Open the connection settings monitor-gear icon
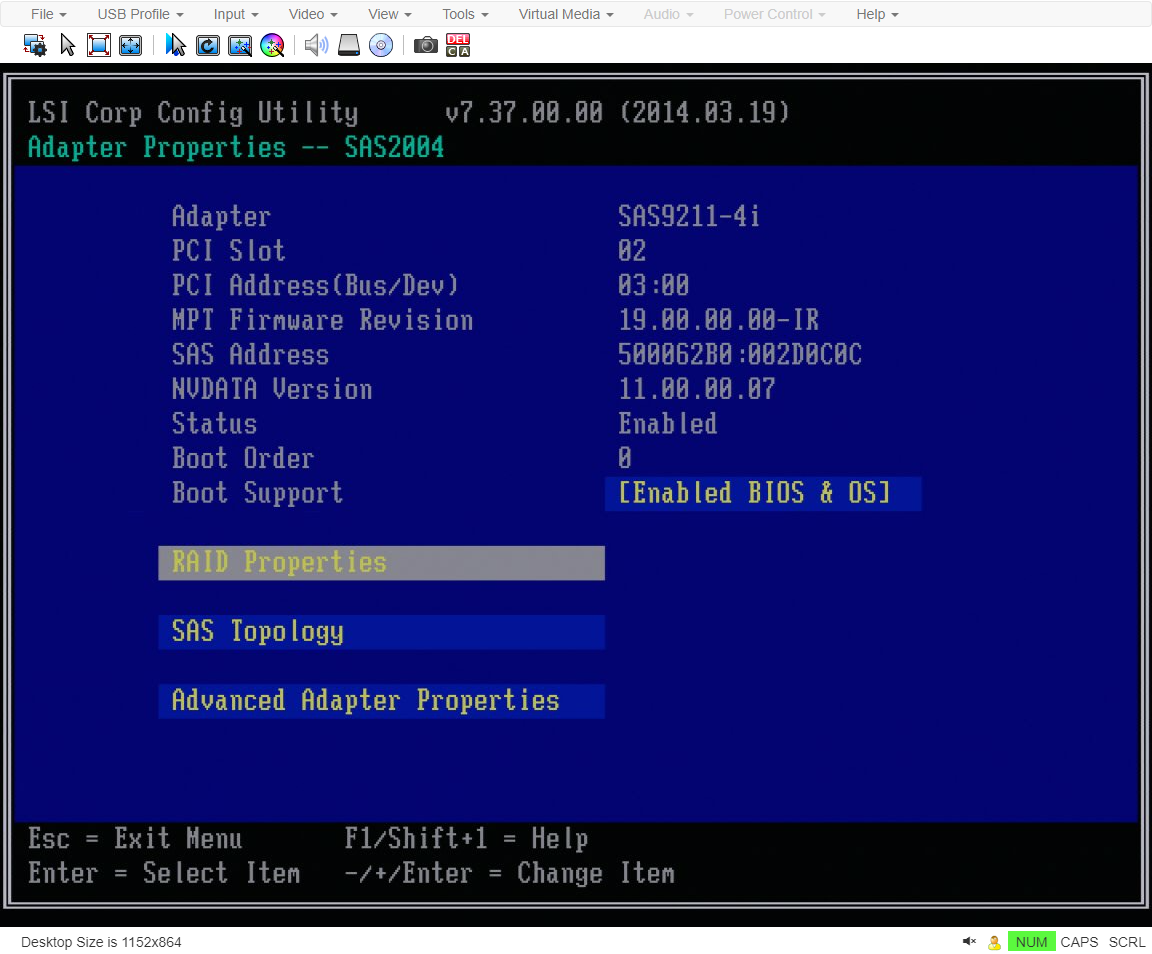This screenshot has height=954, width=1152. [35, 46]
